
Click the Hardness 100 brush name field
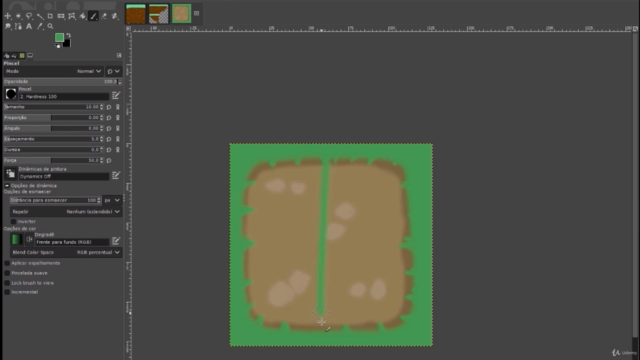click(x=64, y=97)
